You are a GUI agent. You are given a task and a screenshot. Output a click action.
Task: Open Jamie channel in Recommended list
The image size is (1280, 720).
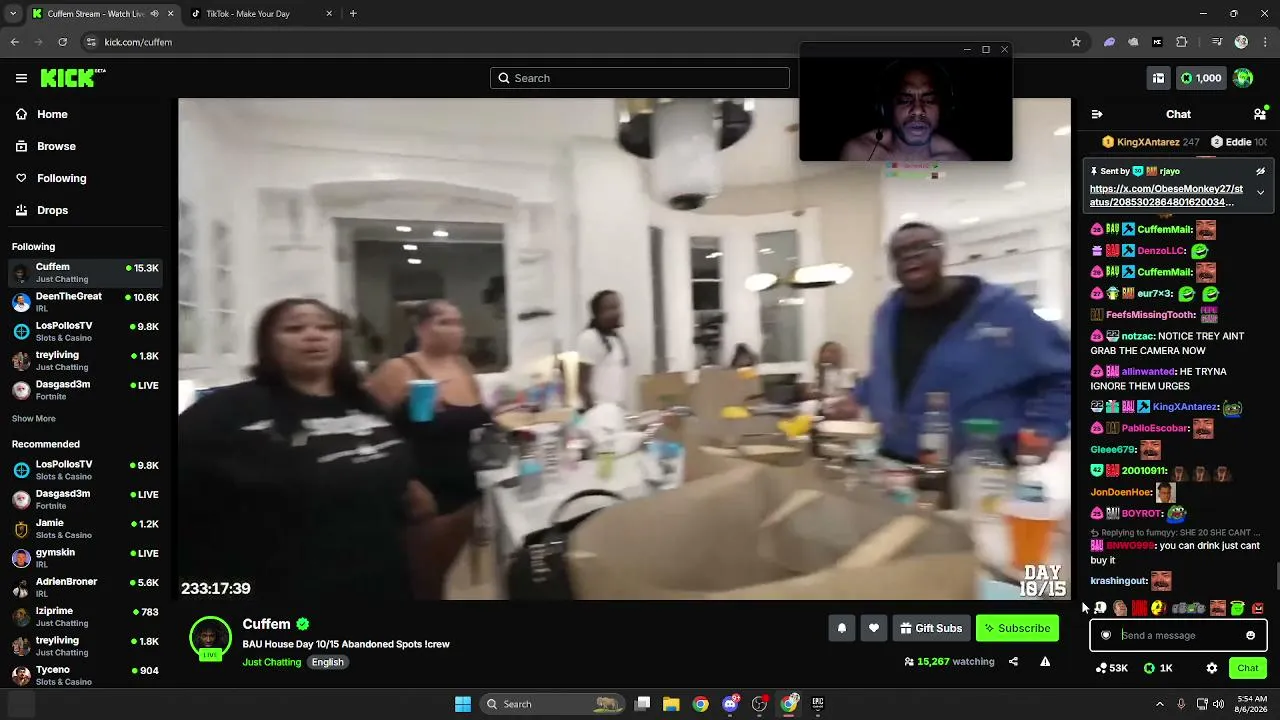coord(85,528)
